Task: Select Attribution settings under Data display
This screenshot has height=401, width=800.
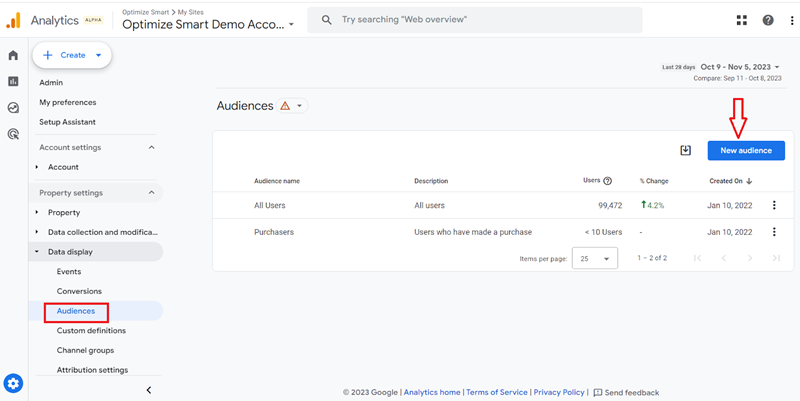Action: [92, 370]
